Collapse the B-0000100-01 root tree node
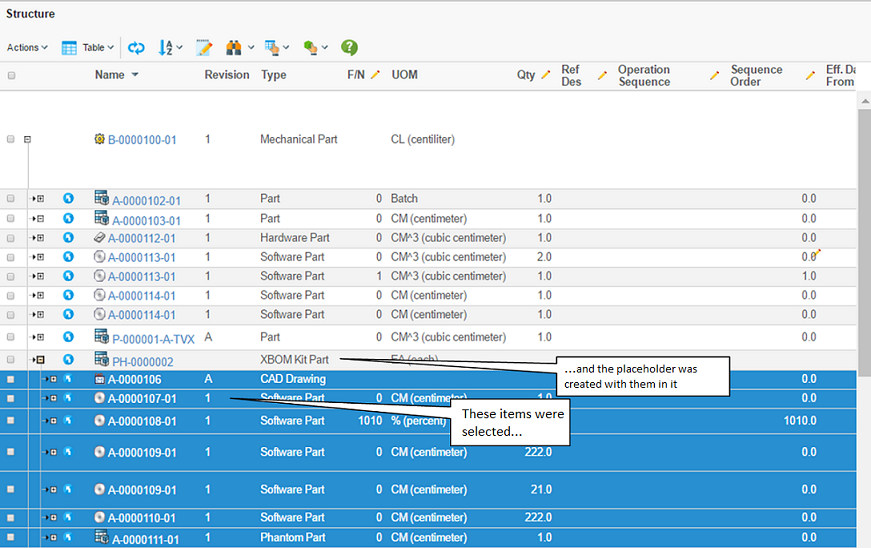 point(28,140)
